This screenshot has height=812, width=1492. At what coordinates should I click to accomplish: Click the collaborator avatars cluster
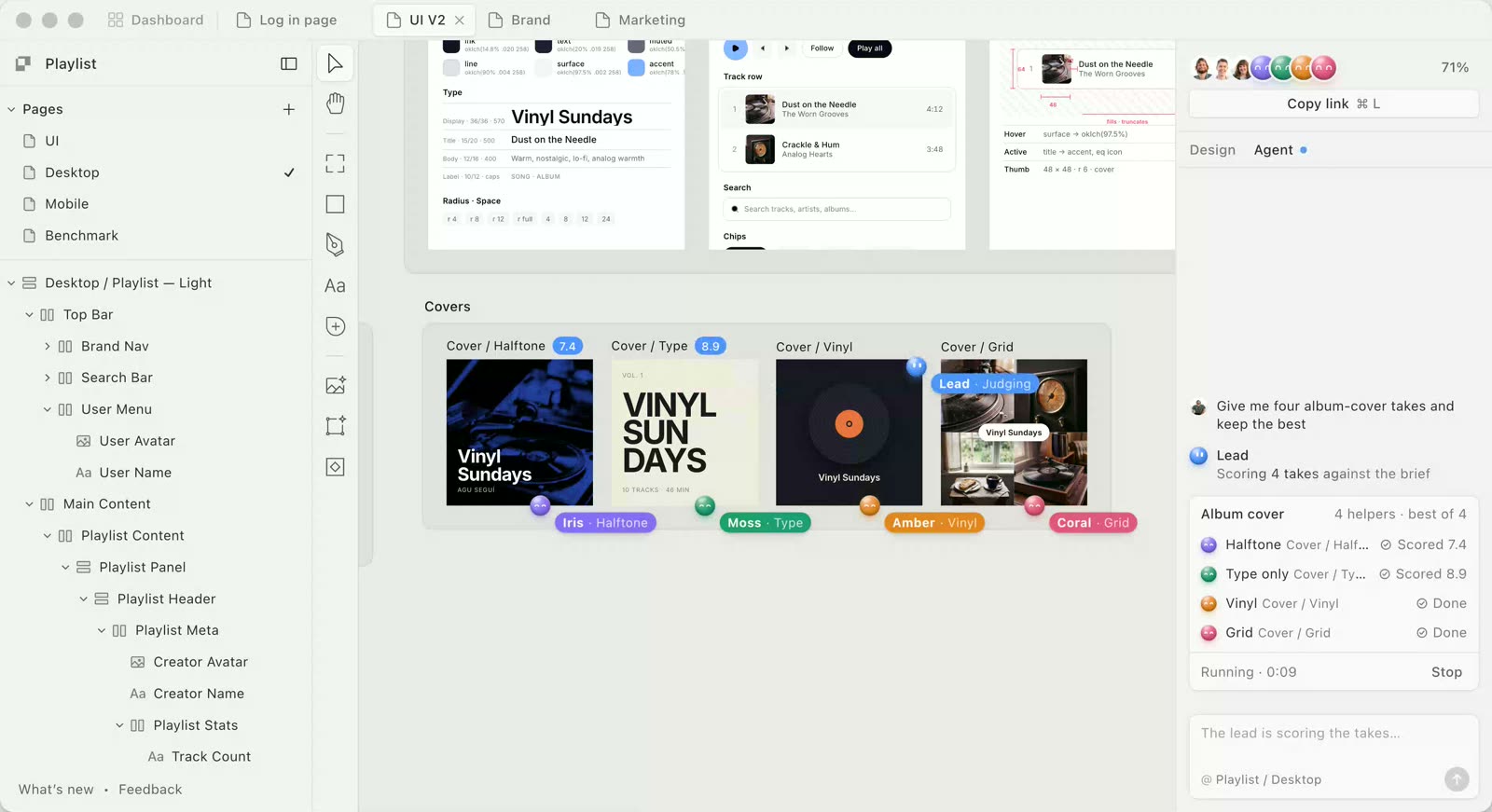pos(1264,68)
